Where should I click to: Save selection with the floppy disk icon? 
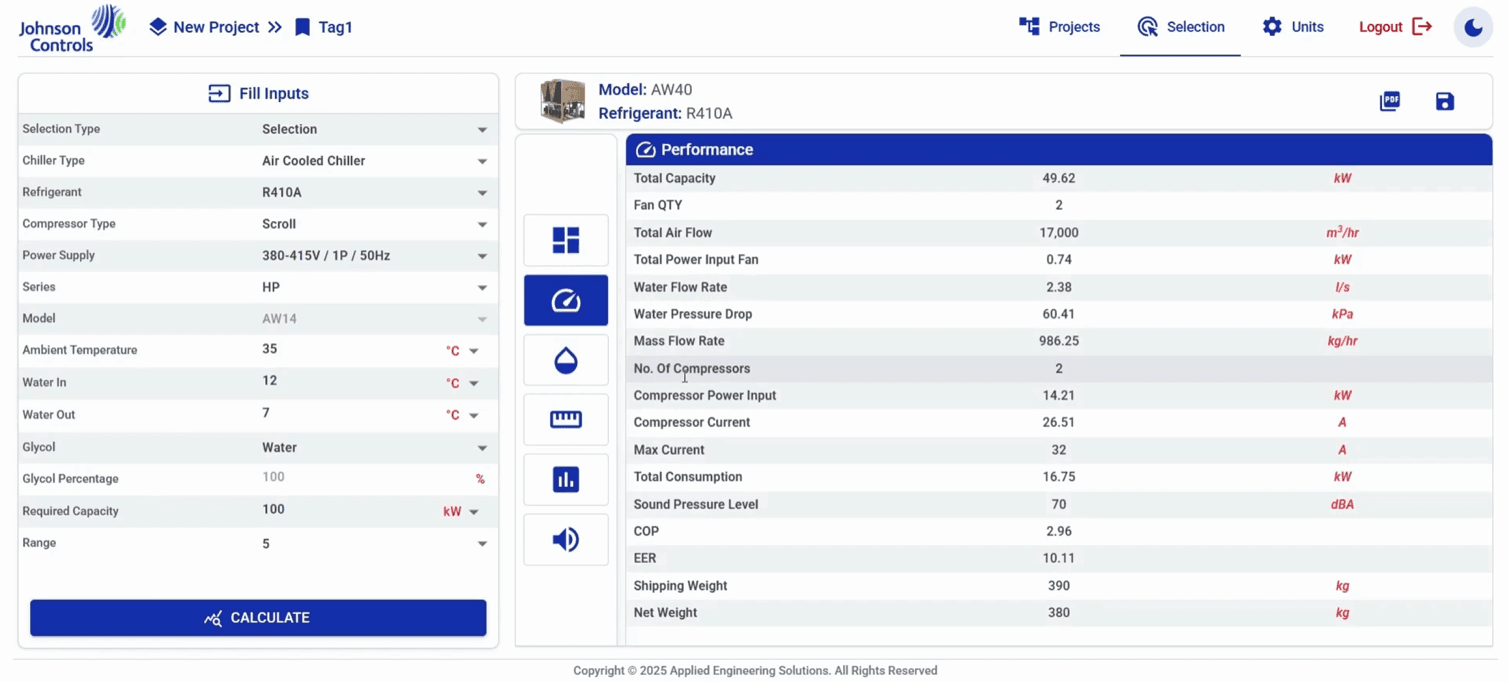[x=1445, y=101]
